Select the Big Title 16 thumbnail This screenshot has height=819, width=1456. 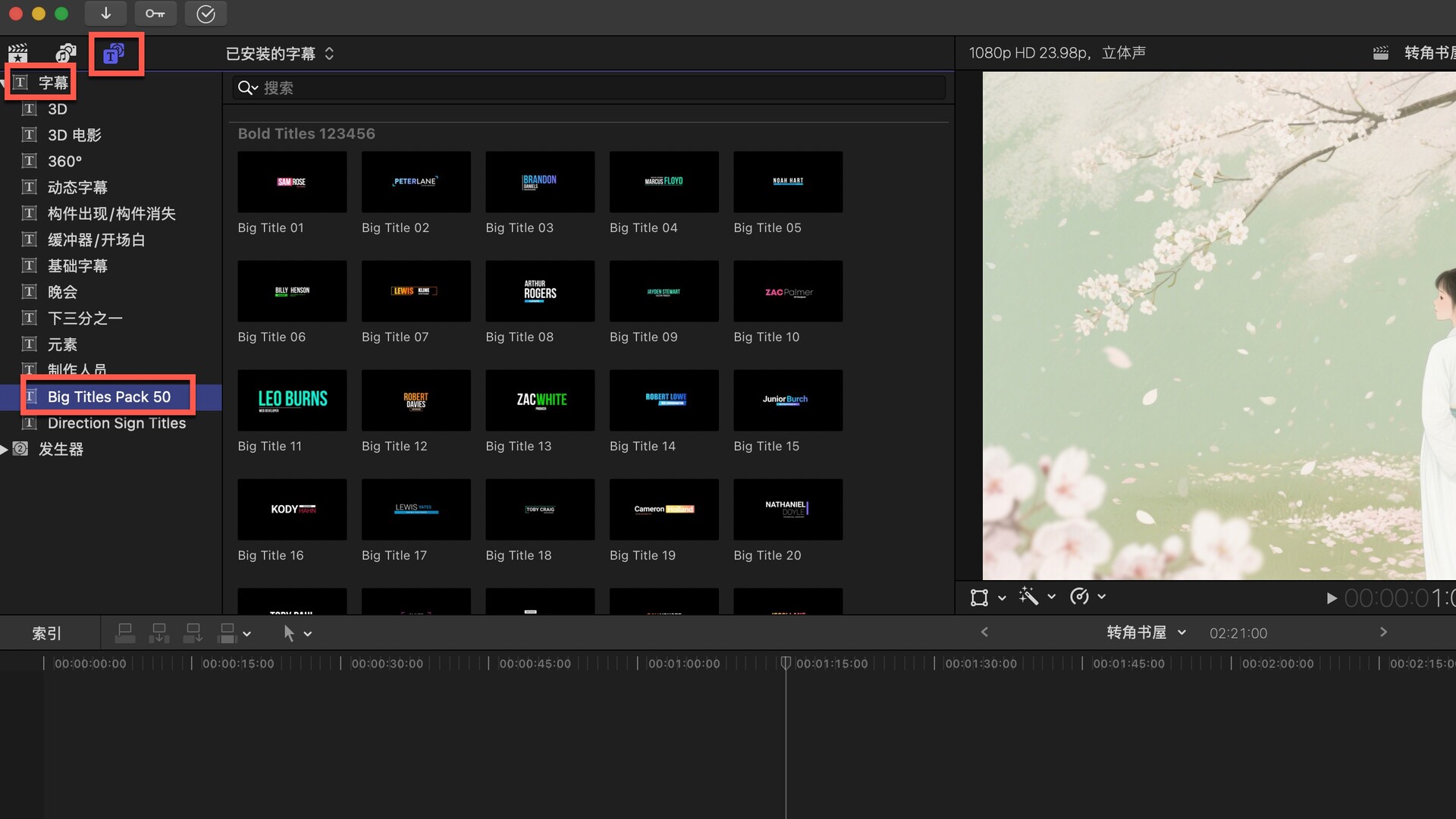(292, 510)
